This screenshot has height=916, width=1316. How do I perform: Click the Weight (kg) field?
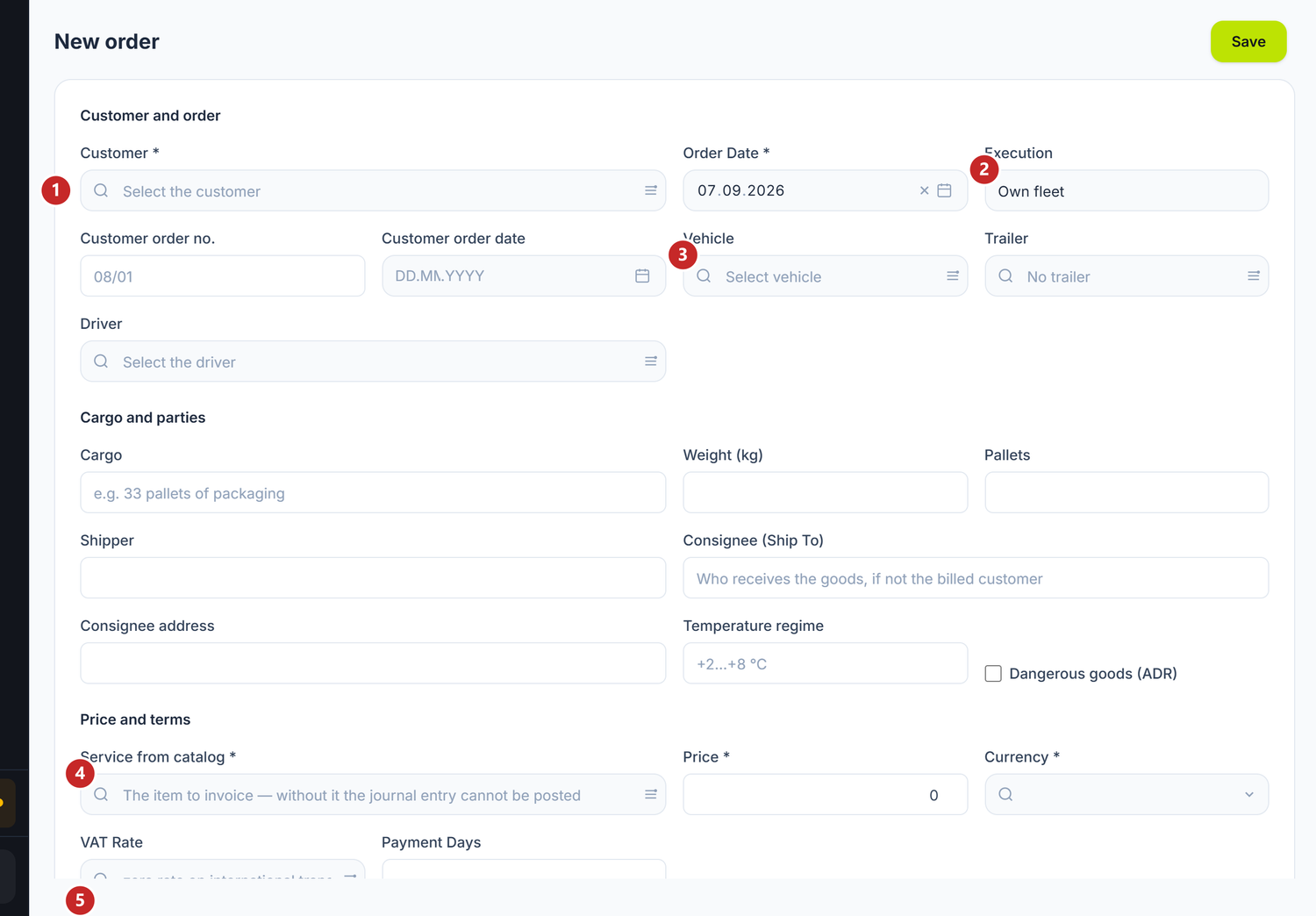pos(826,492)
